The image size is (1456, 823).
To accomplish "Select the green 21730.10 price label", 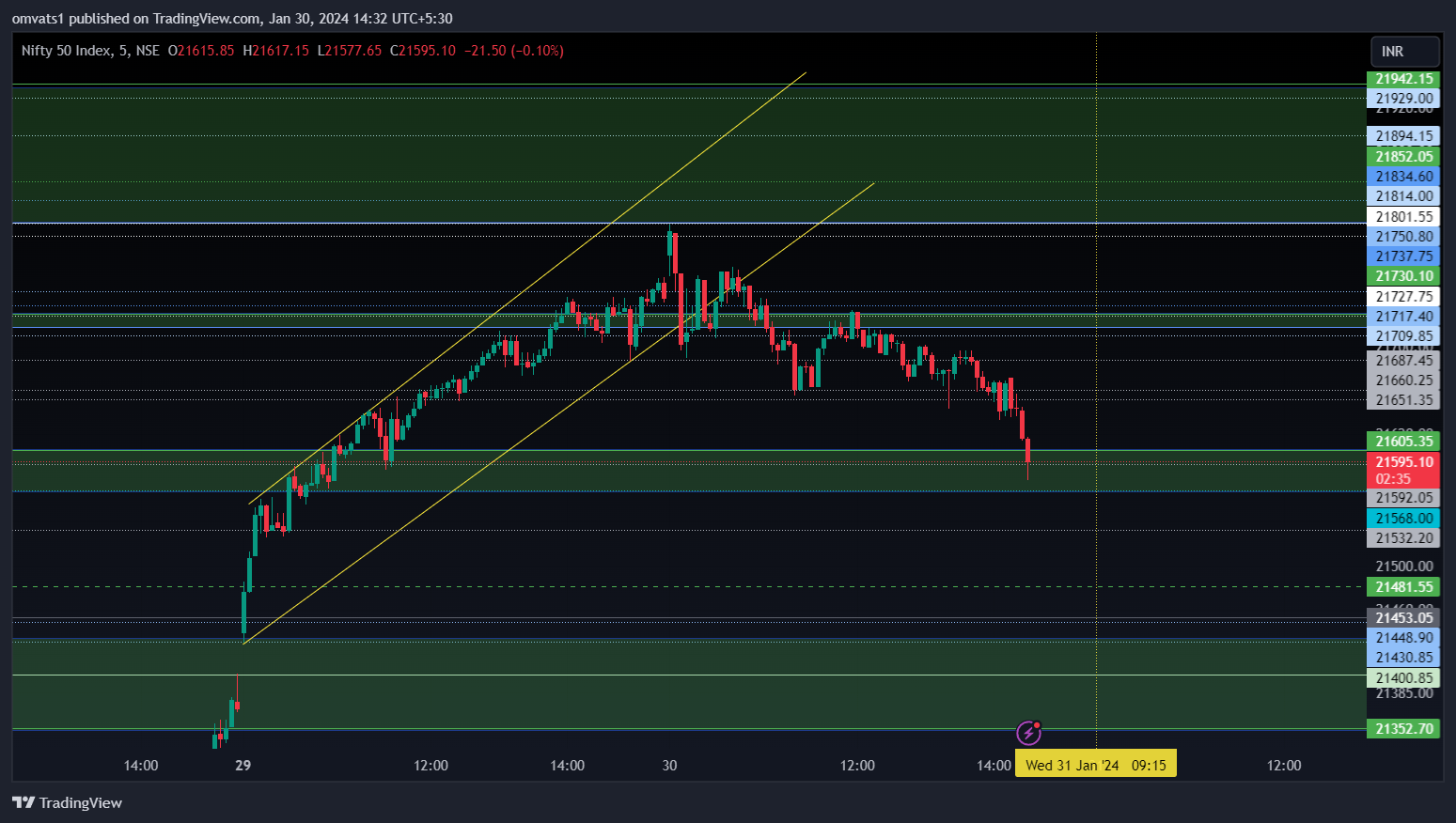I will tap(1402, 276).
